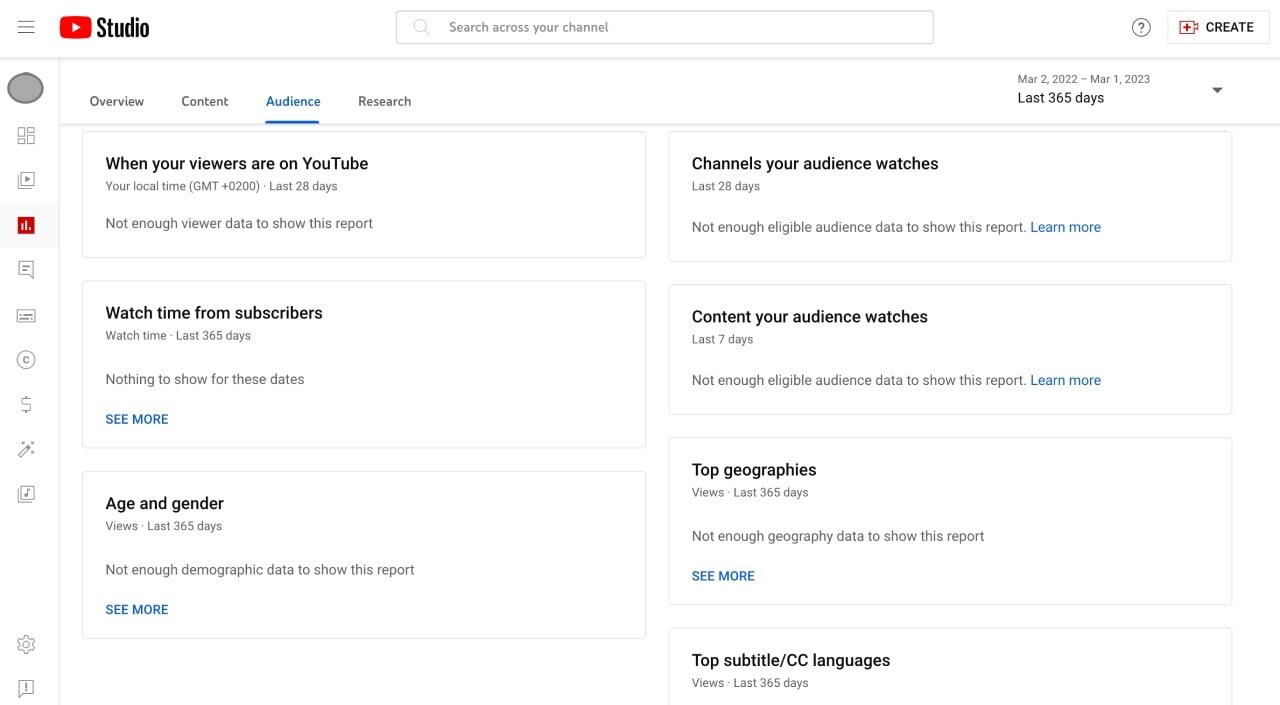Image resolution: width=1280 pixels, height=705 pixels.
Task: Open Content videos sidebar icon
Action: [26, 180]
